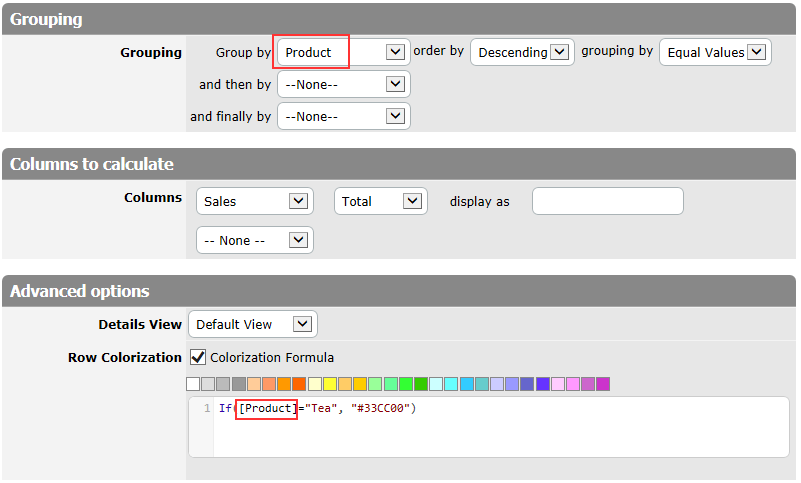Open the Total calculation dropdown

tap(381, 201)
